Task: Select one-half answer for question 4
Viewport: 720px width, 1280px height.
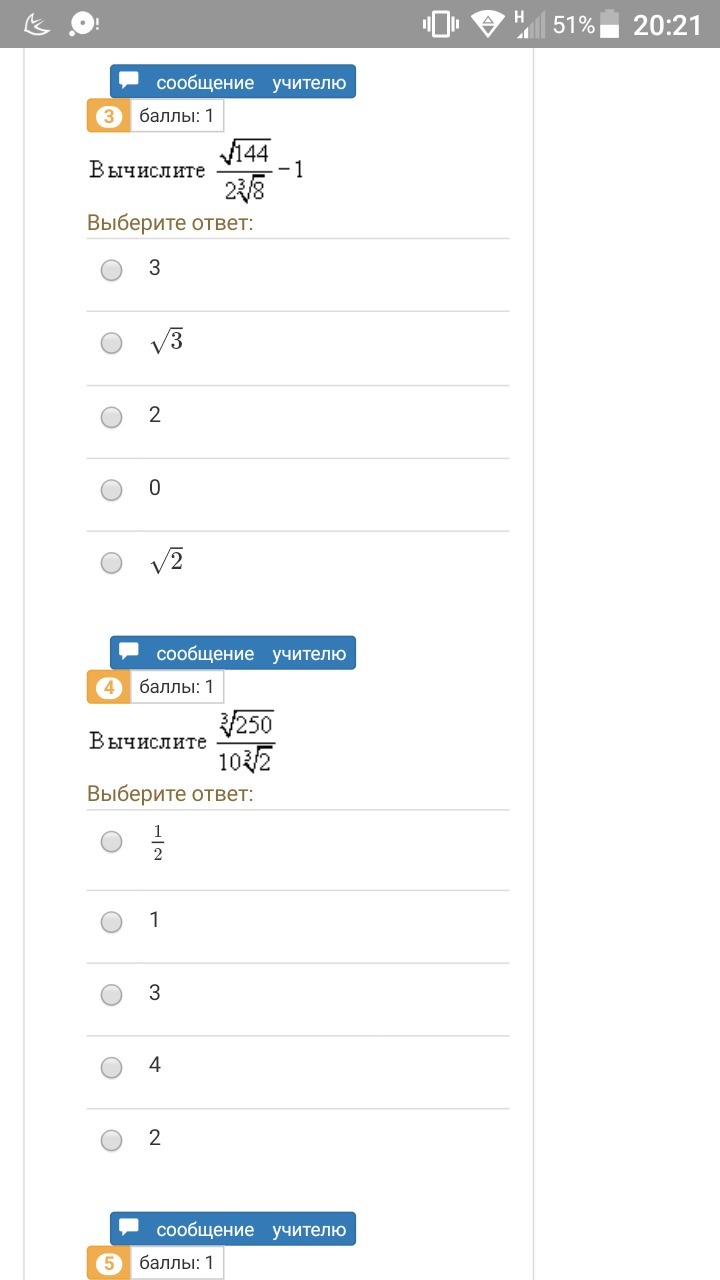Action: (111, 842)
